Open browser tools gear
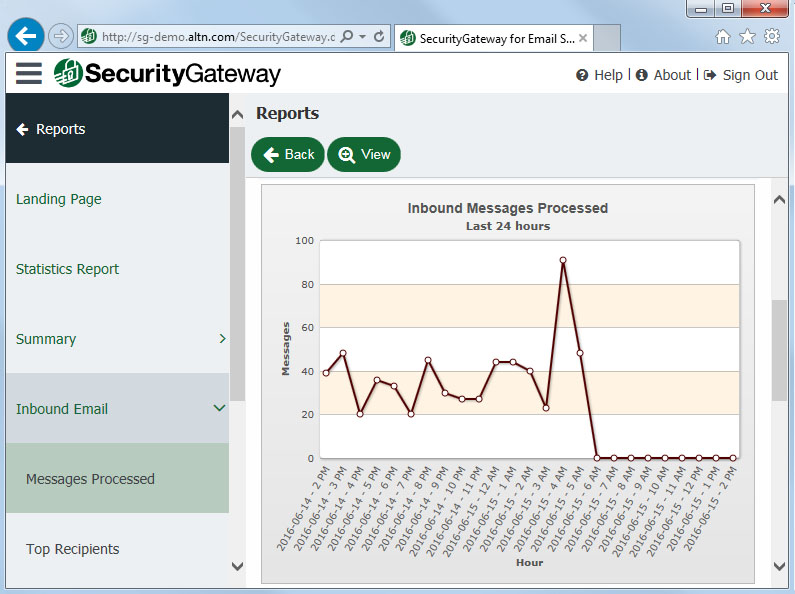Viewport: 795px width, 594px height. [x=772, y=36]
